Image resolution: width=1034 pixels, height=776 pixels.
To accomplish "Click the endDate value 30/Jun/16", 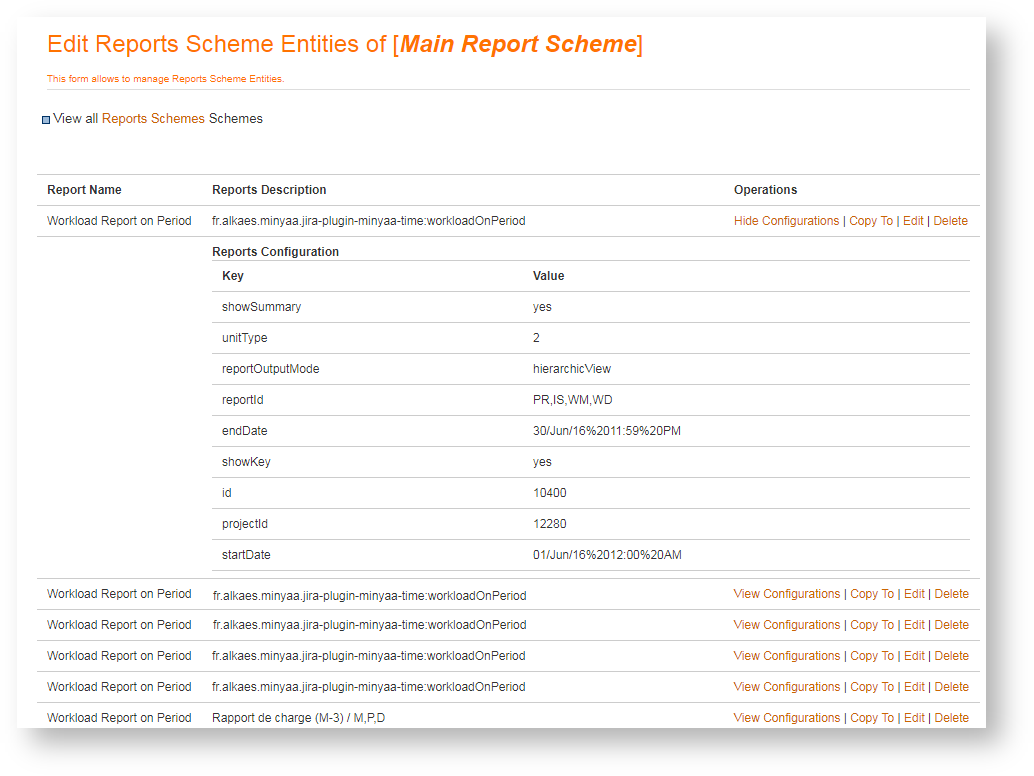I will click(x=606, y=431).
